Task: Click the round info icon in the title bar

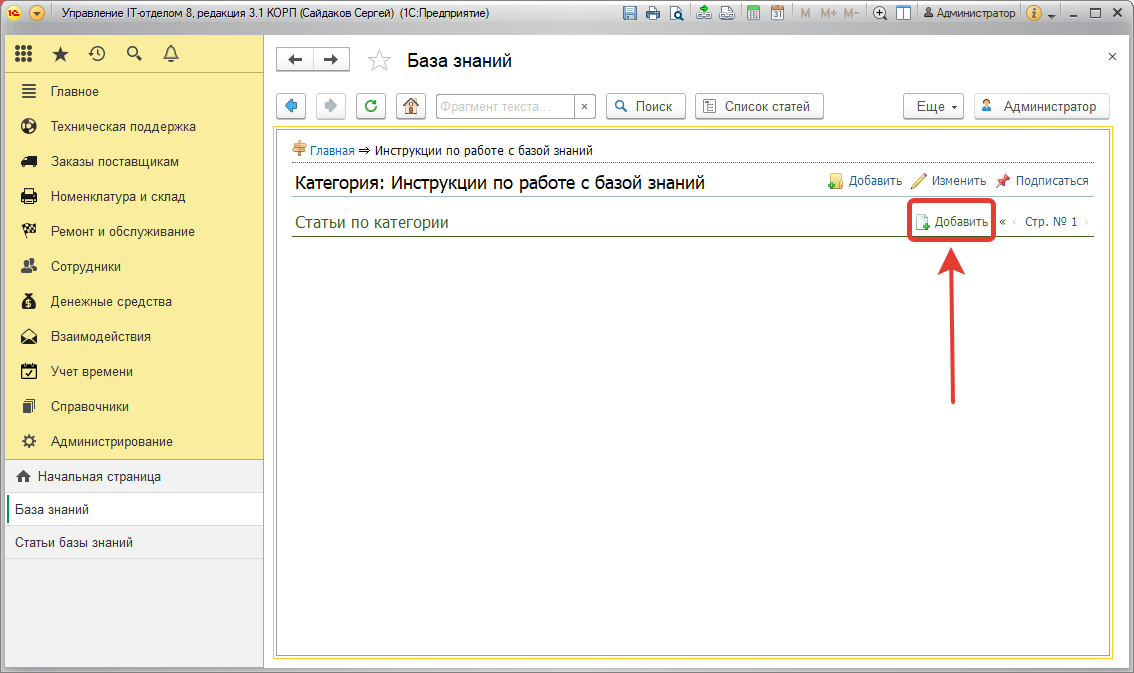Action: (1034, 13)
